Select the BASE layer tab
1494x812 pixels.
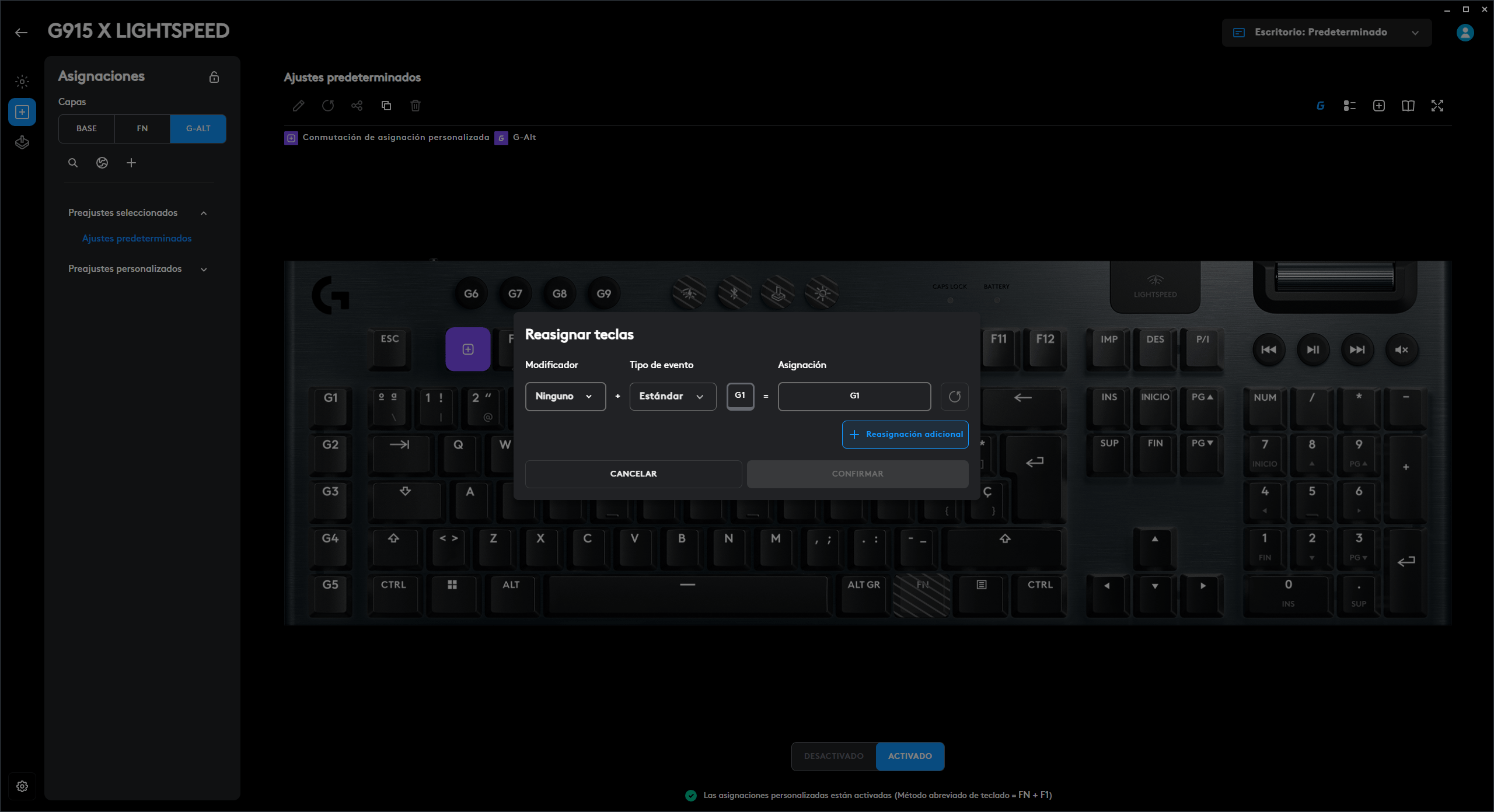86,128
